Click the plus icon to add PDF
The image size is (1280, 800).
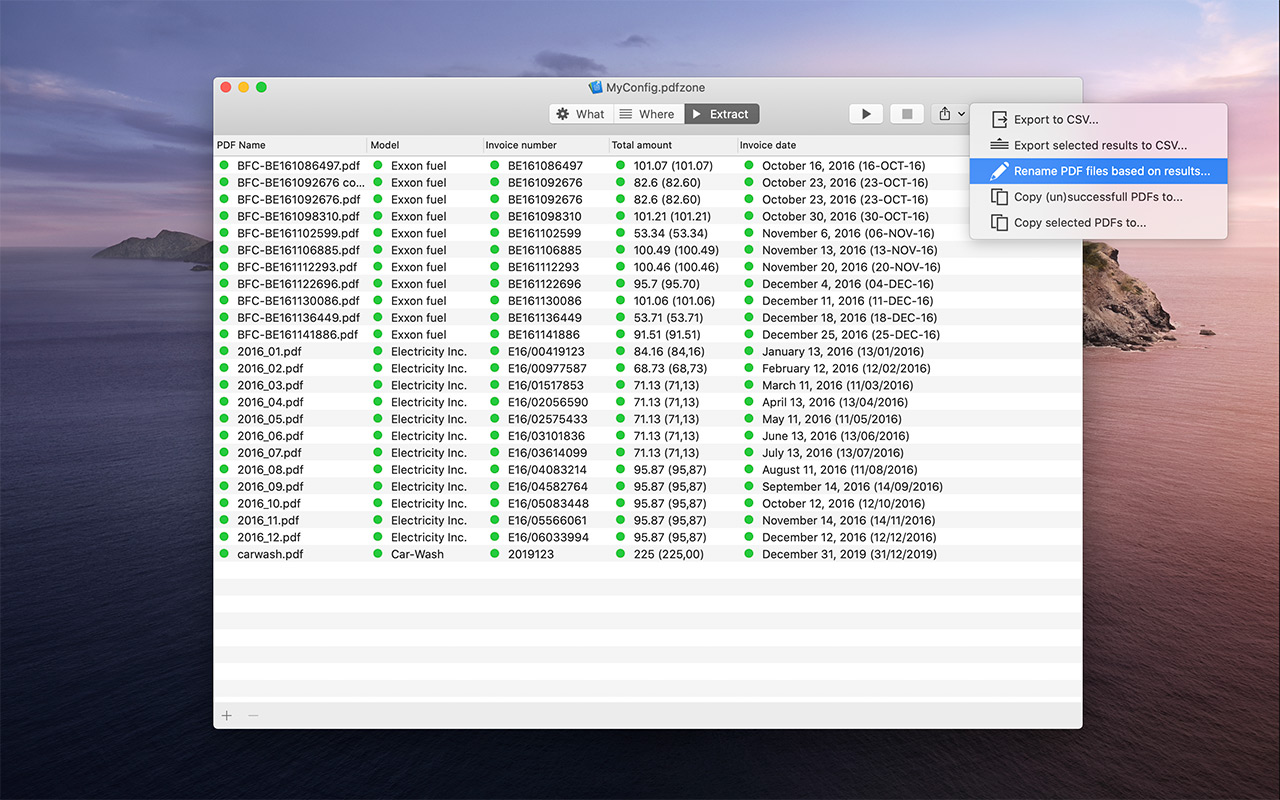(227, 716)
